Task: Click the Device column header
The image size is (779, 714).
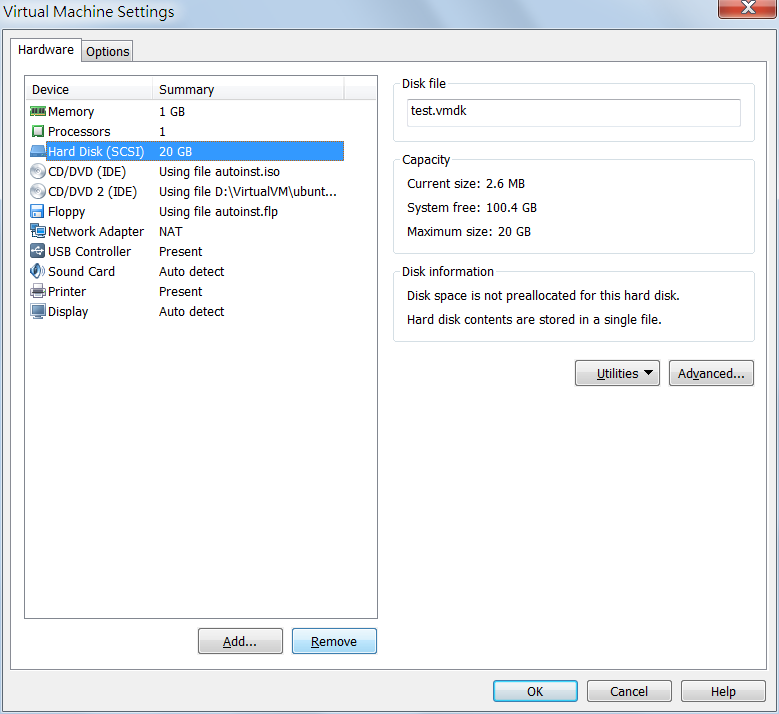Action: tap(88, 89)
